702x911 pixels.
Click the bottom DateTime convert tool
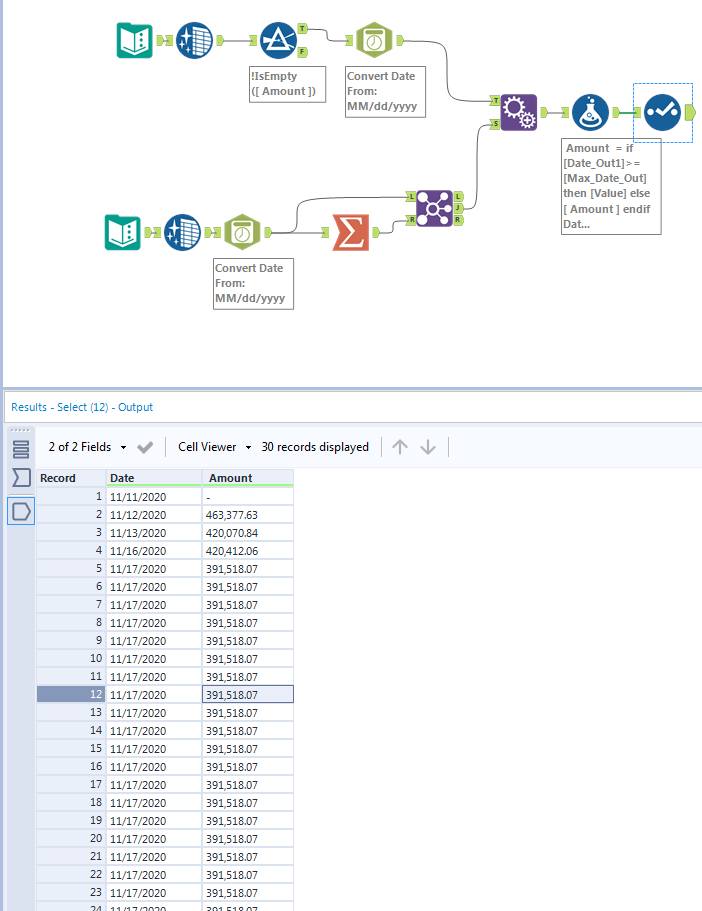(242, 232)
